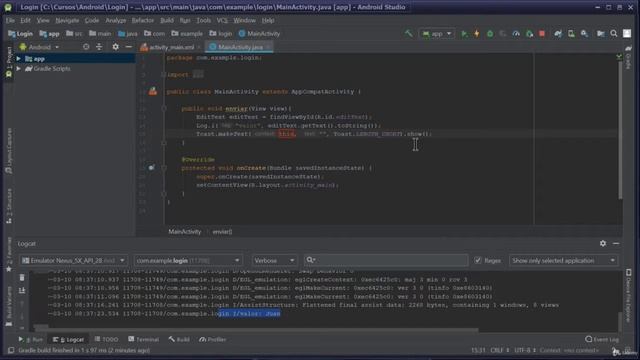Screen dimensions: 640x360
Task: Click the 'example' breadcrumb folder
Action: (x=187, y=34)
